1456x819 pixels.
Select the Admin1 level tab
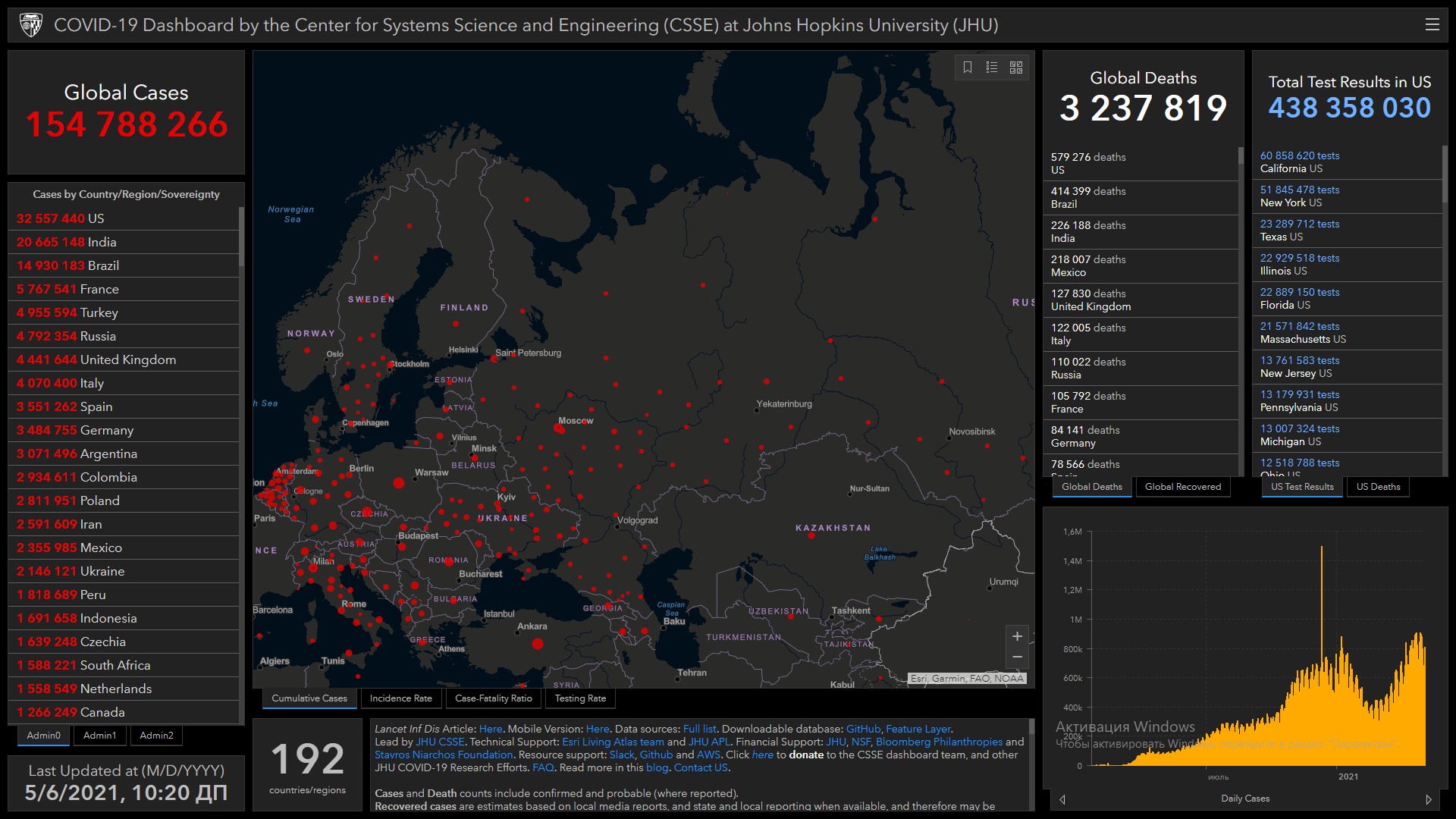pyautogui.click(x=99, y=736)
